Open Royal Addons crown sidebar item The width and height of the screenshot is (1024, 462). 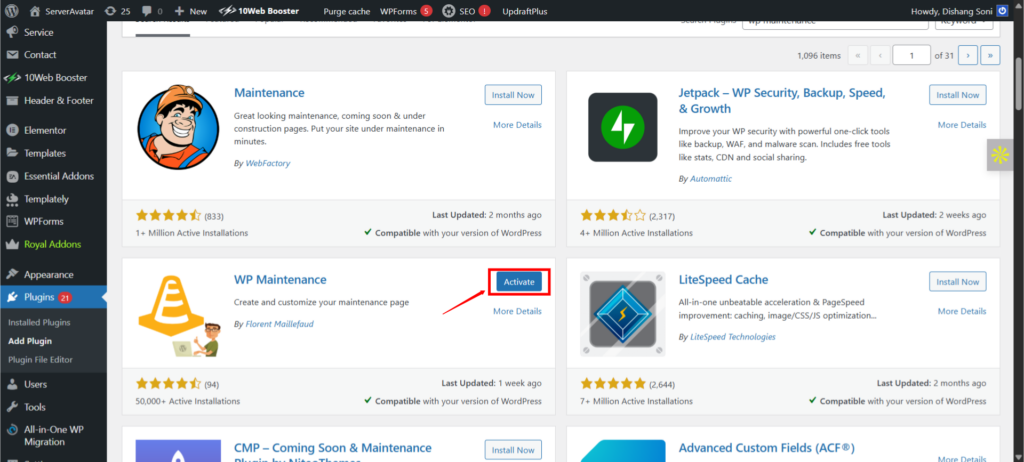(x=53, y=244)
